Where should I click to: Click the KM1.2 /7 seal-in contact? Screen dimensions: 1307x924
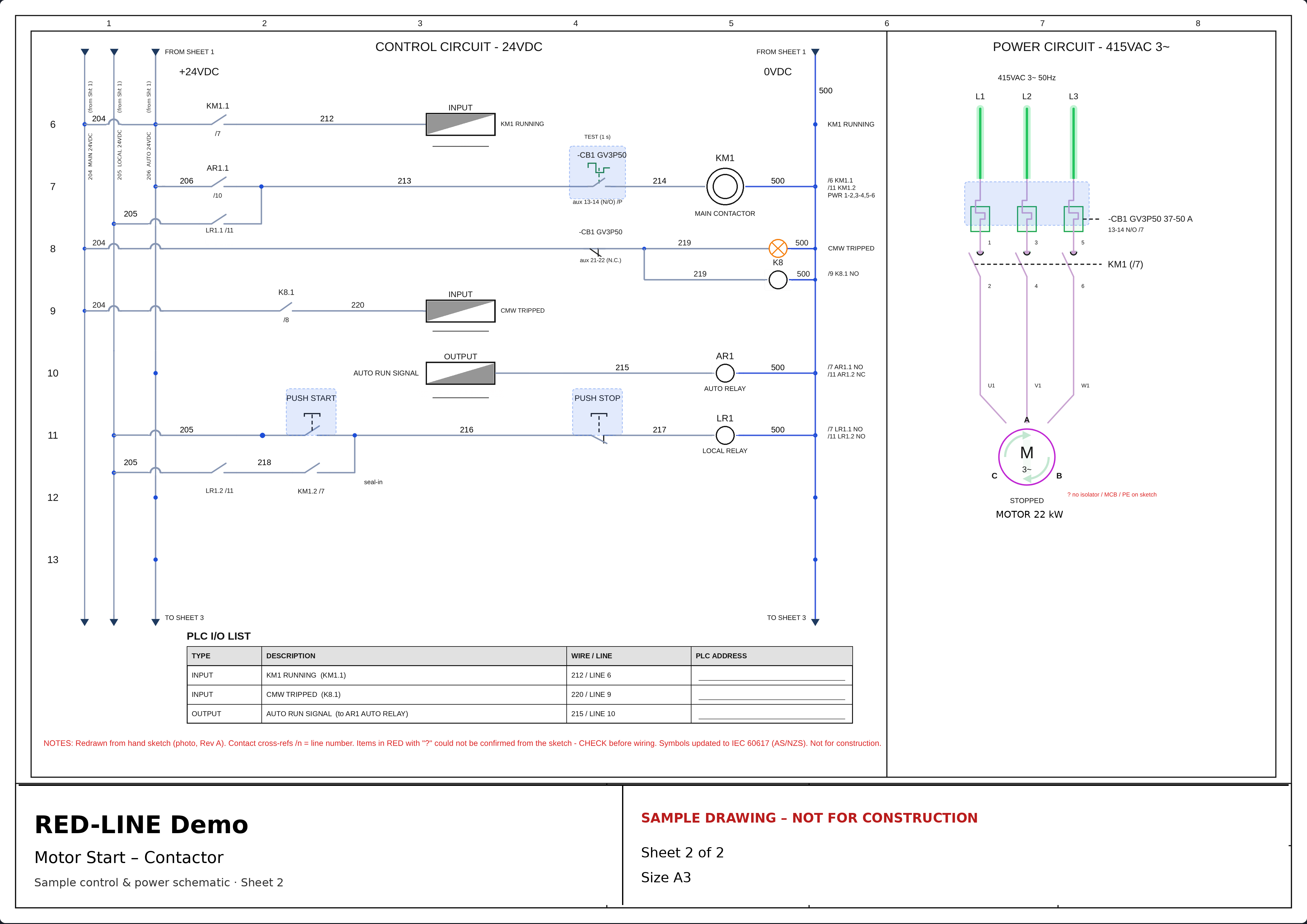(312, 468)
